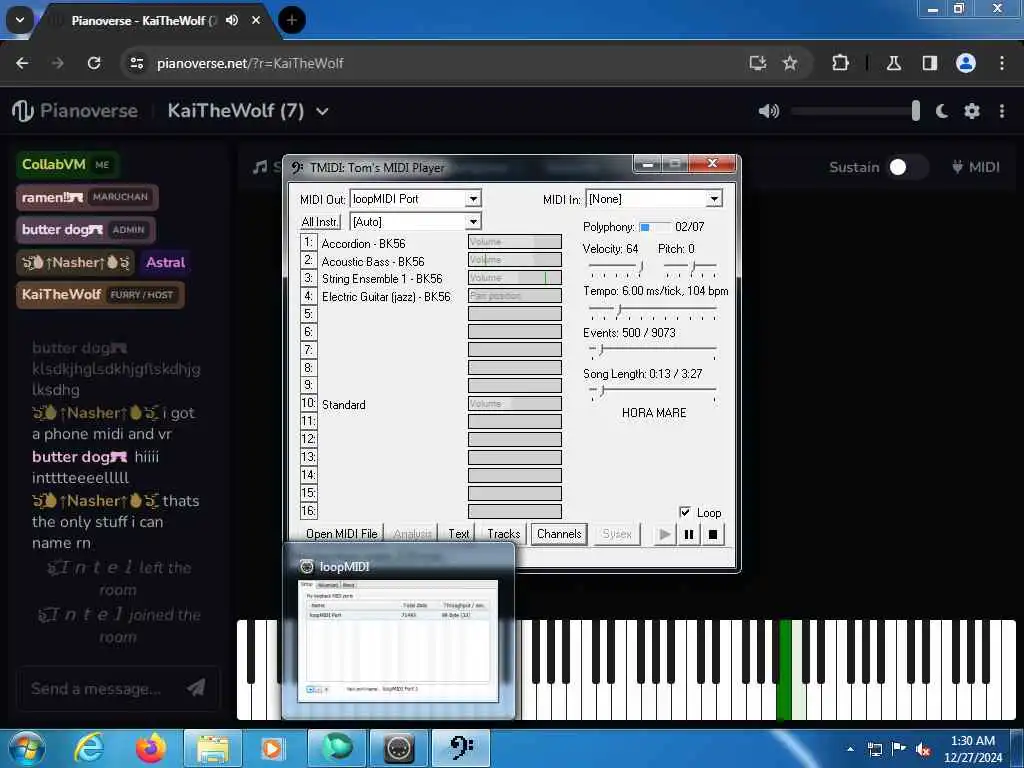Open the Tracks view button

pos(504,534)
